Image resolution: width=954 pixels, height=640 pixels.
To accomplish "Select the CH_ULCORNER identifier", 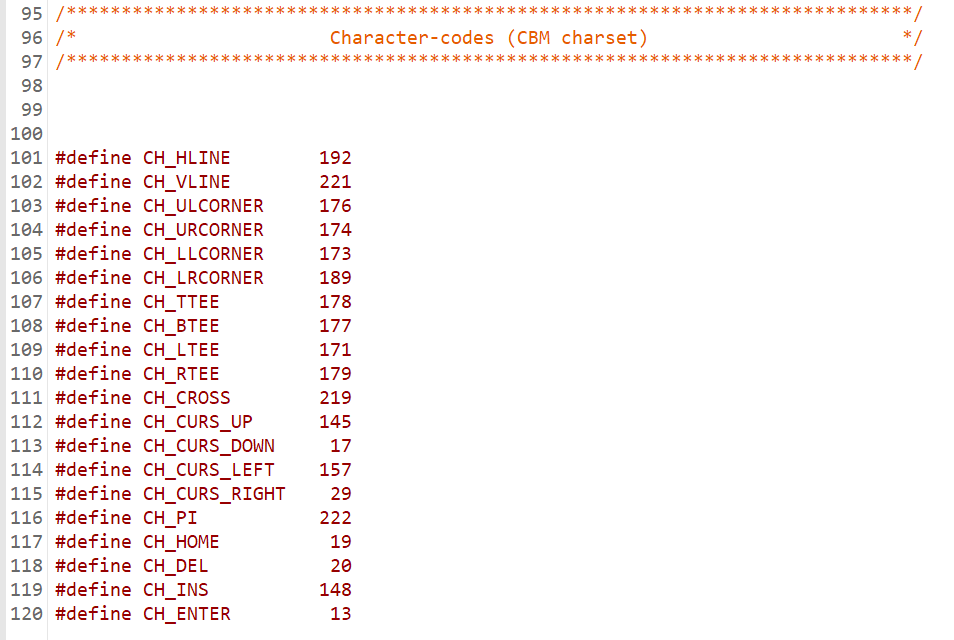I will coord(203,205).
